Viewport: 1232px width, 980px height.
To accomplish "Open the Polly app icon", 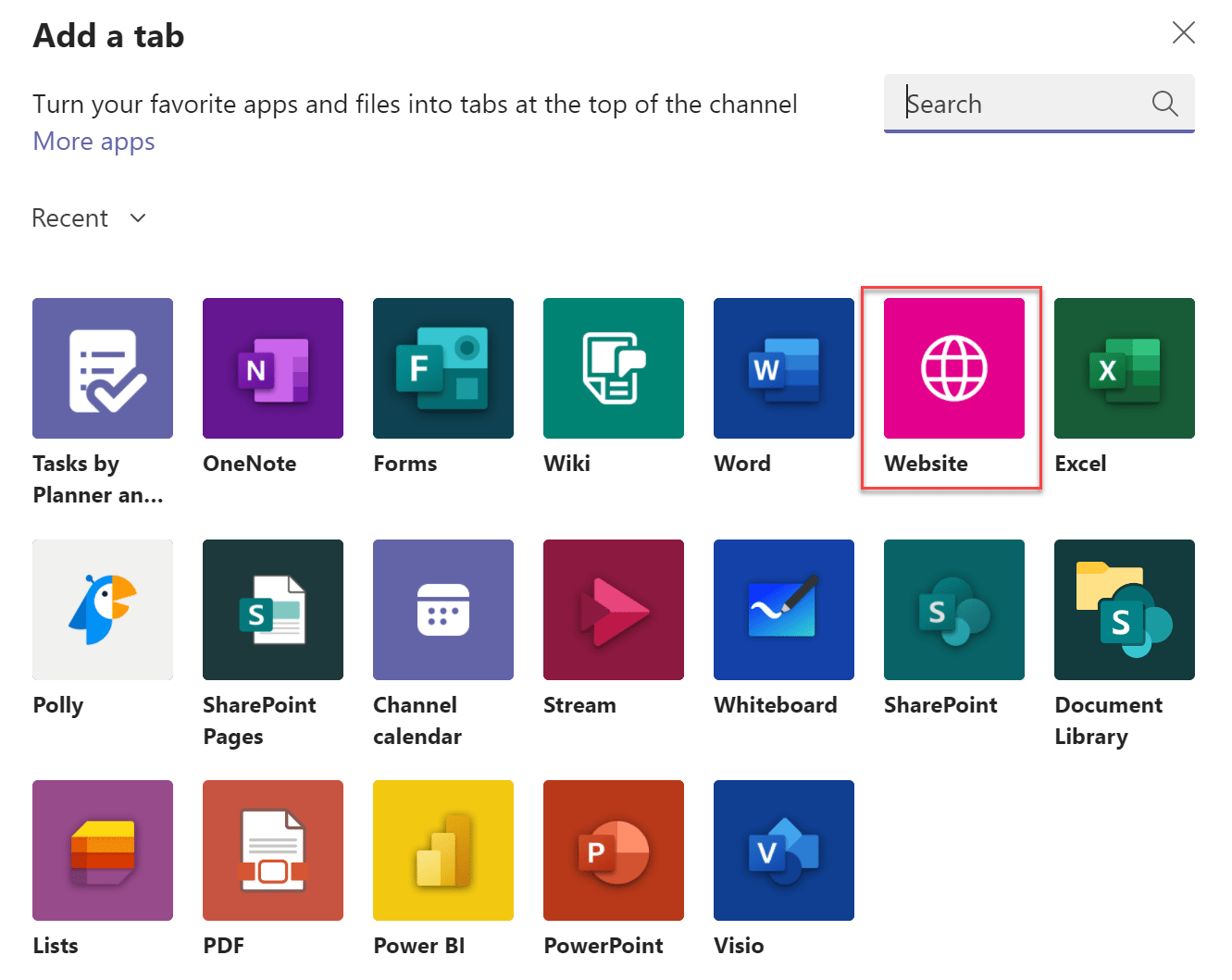I will (x=102, y=609).
